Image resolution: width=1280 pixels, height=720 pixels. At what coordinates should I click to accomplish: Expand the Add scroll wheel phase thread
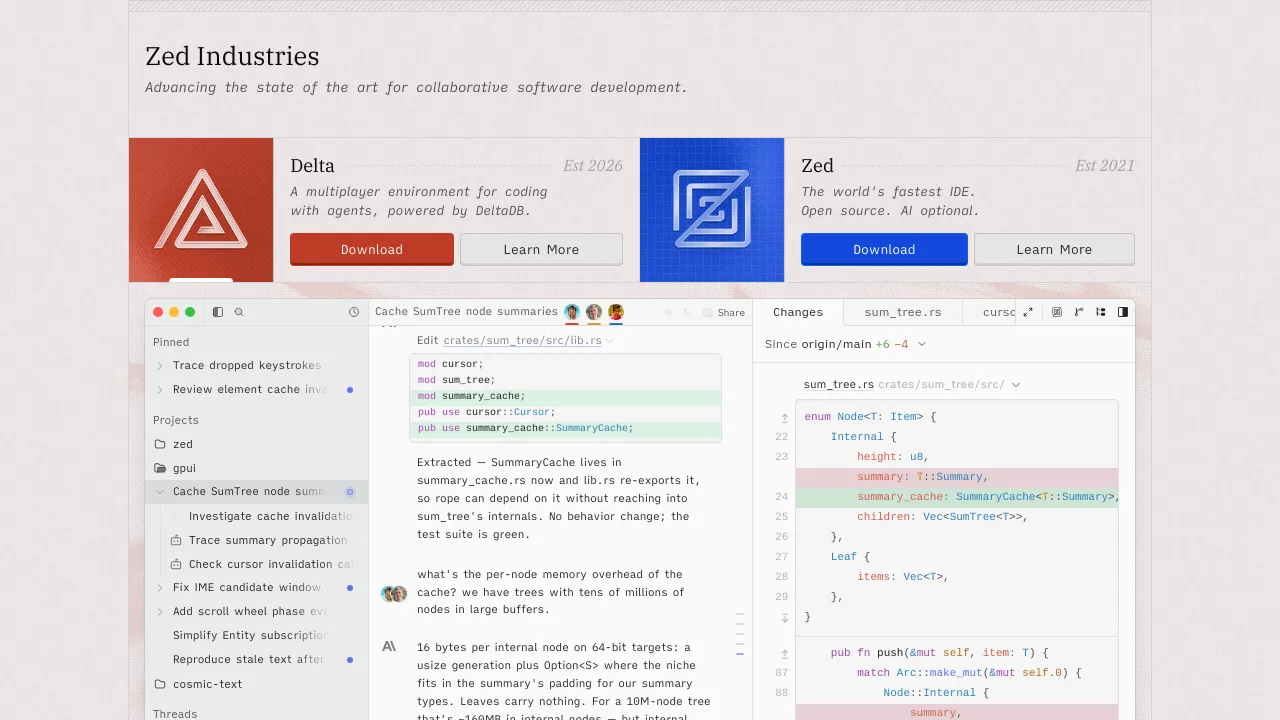click(160, 612)
